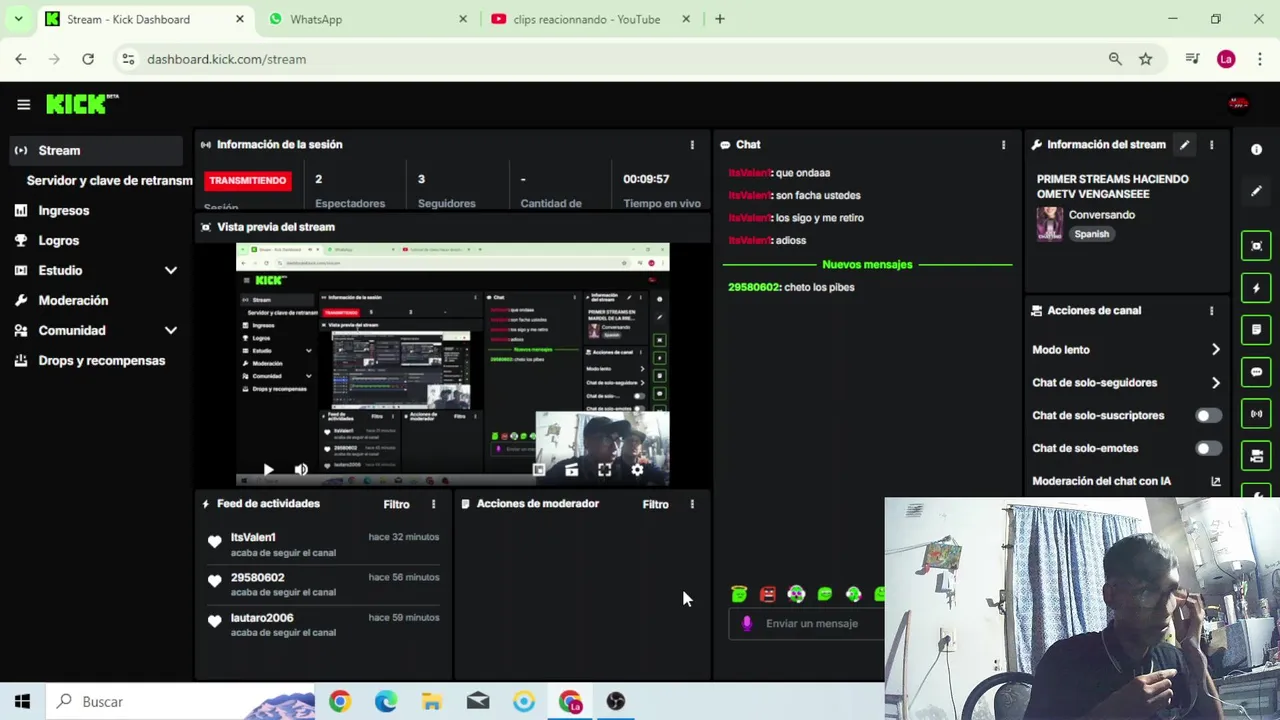Open options for Información de la sesión
The image size is (1280, 720).
point(692,145)
